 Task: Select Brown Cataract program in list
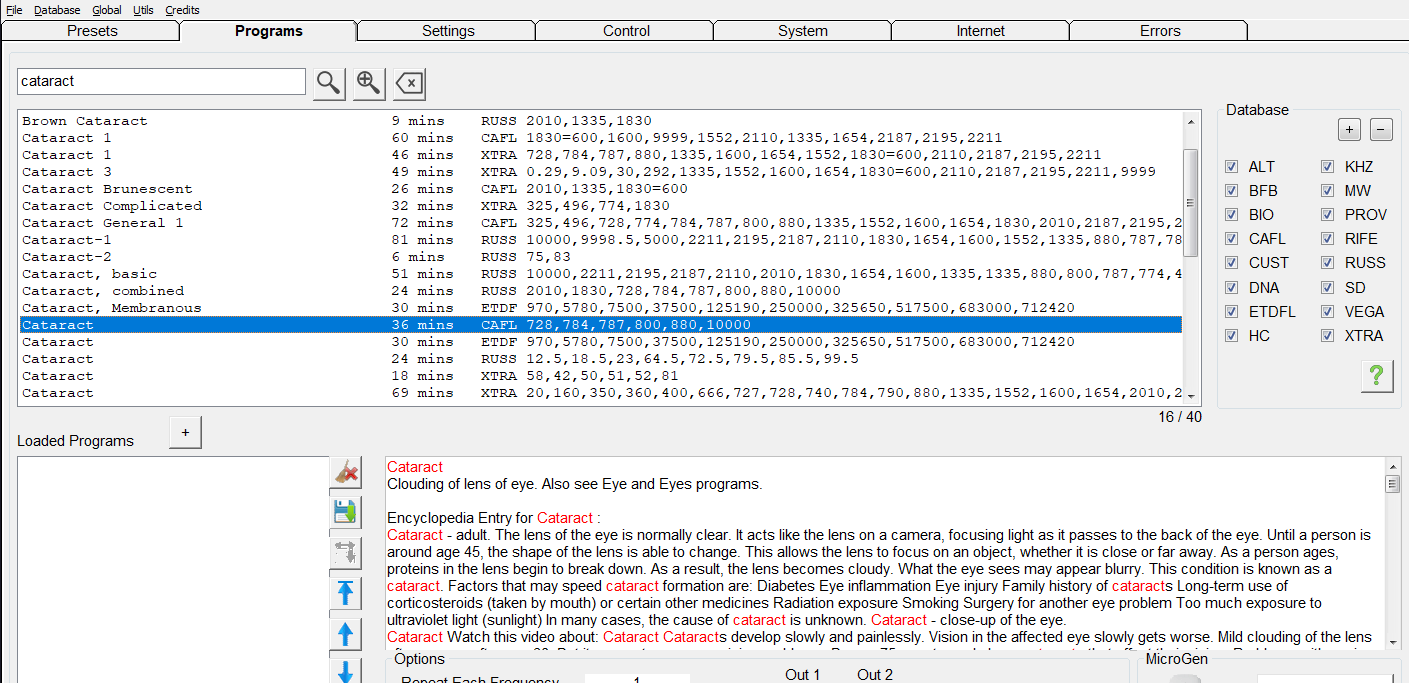click(85, 121)
